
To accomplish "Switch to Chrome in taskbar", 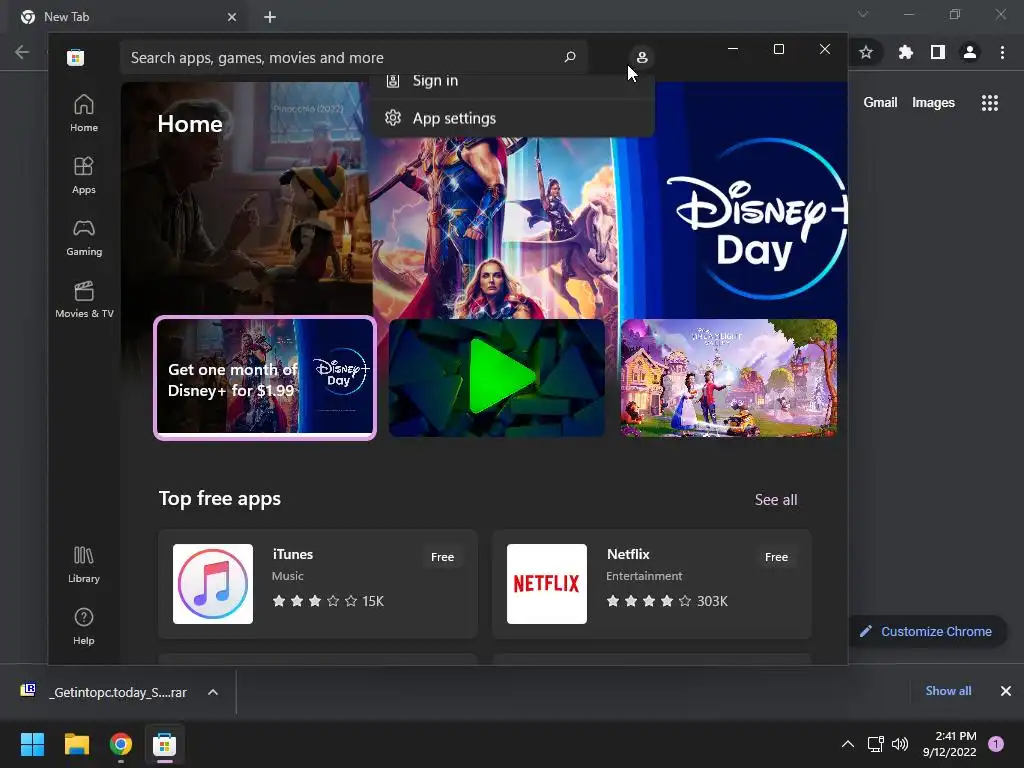I will point(121,744).
